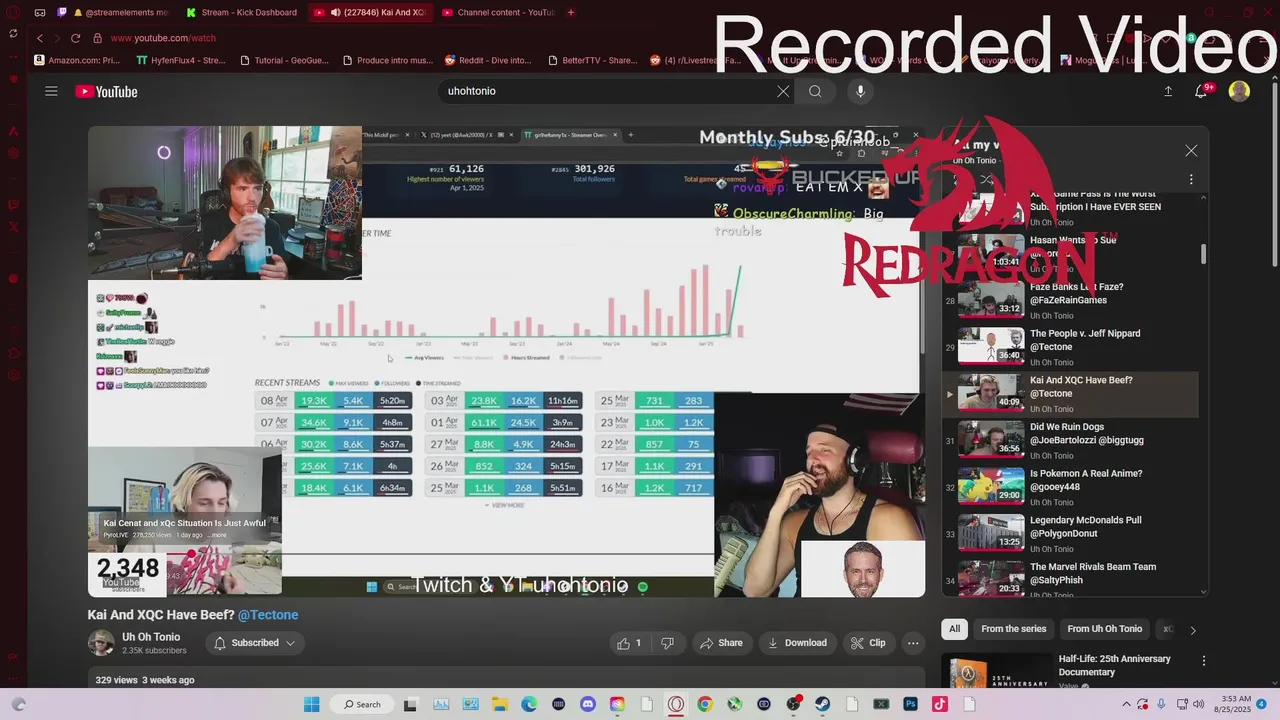Open the Opera GX menu logo

point(13,12)
